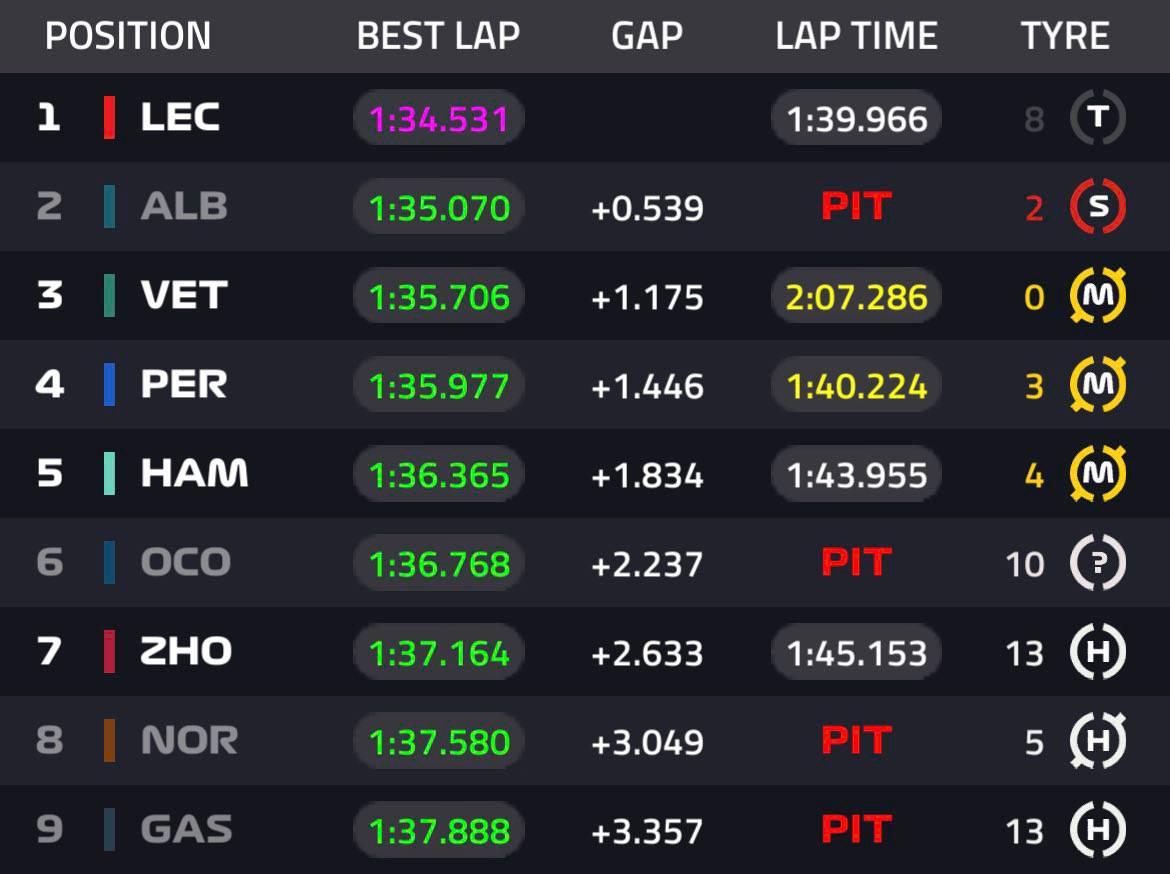This screenshot has width=1170, height=874.
Task: Select the BEST LAP column header
Action: (x=438, y=36)
